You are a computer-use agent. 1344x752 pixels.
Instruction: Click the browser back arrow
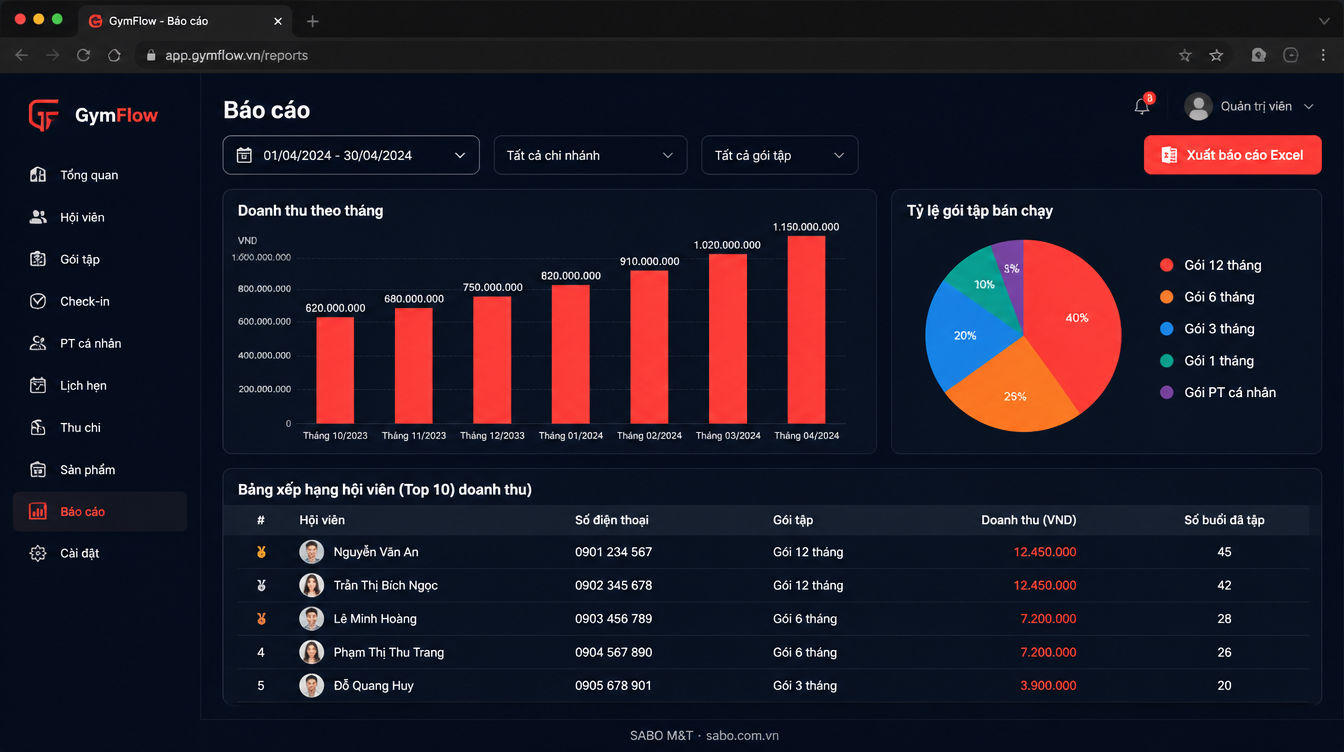pos(22,55)
